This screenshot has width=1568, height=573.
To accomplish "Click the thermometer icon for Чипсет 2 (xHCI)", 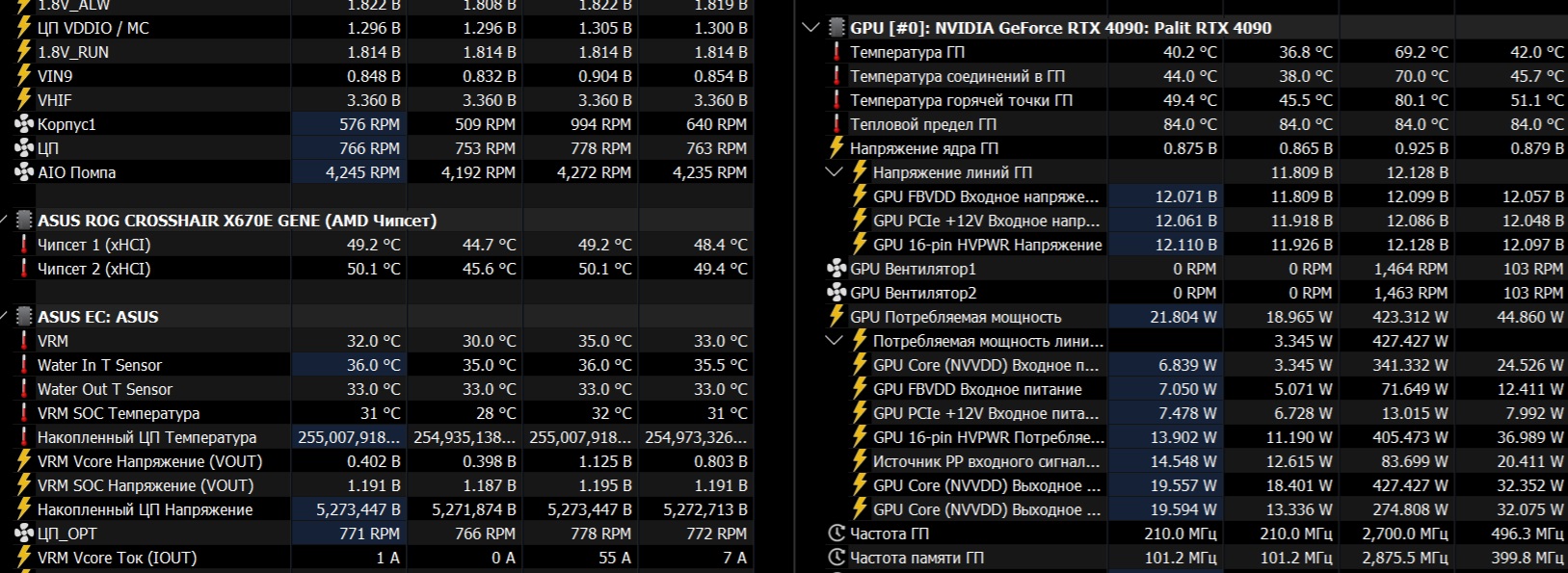I will [24, 269].
